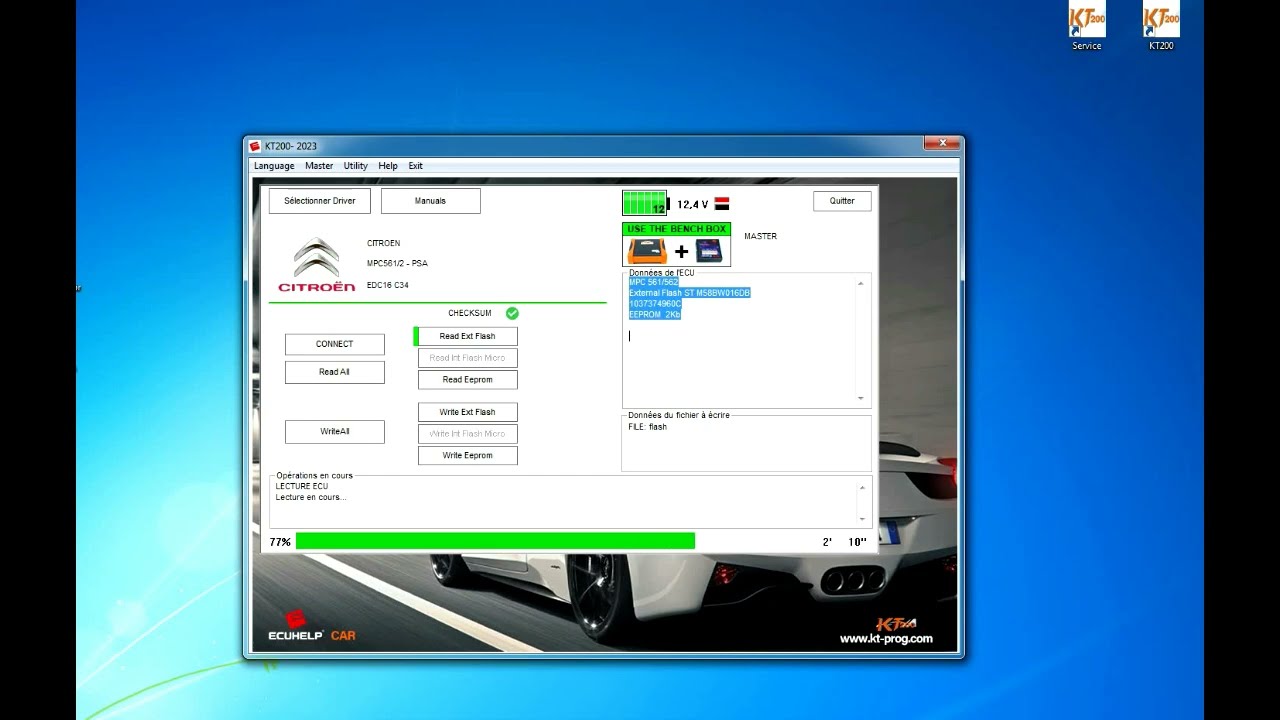
Task: Click the 'EDC16 C34' ECU label
Action: point(387,285)
